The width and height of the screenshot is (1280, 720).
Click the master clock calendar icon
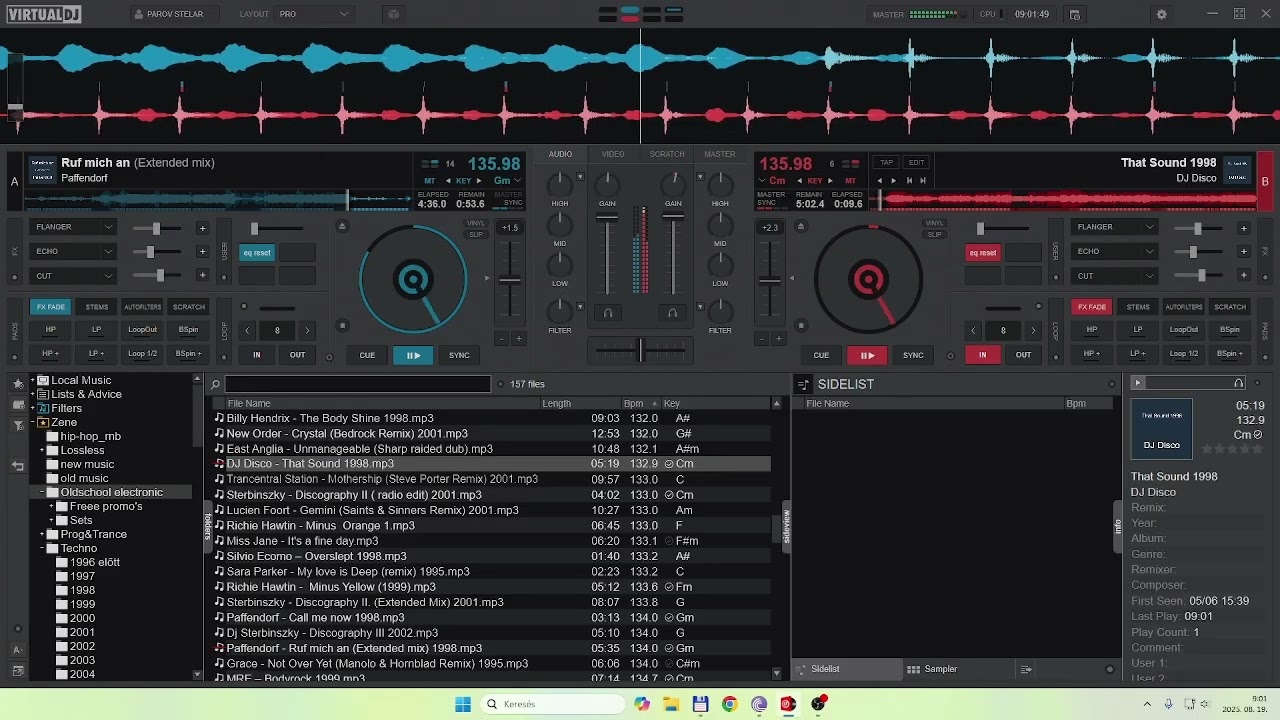(x=1075, y=14)
